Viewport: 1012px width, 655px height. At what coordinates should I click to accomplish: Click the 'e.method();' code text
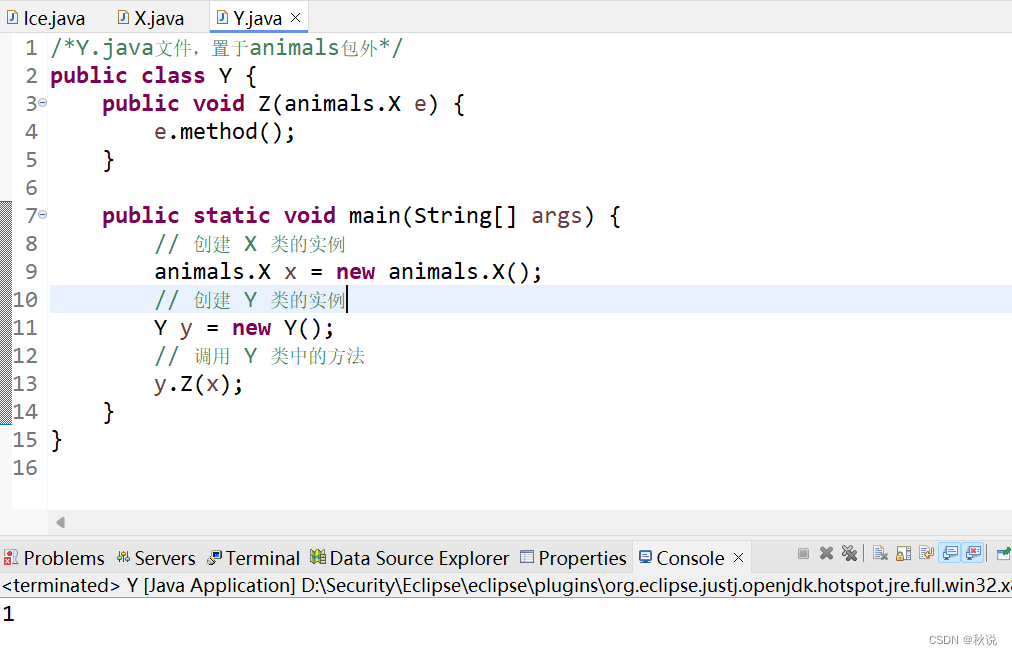tap(225, 132)
